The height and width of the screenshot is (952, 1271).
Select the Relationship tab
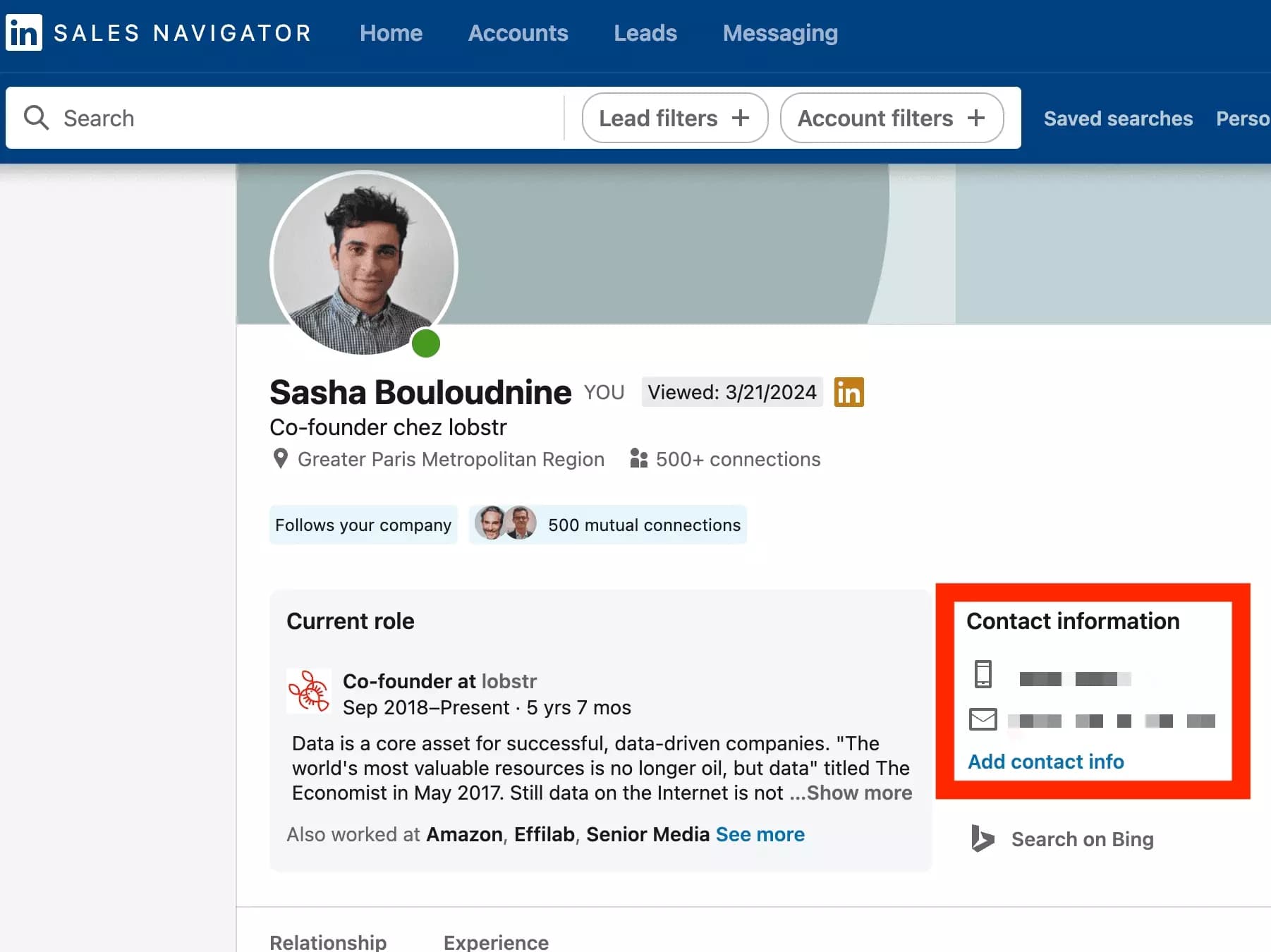pos(328,942)
